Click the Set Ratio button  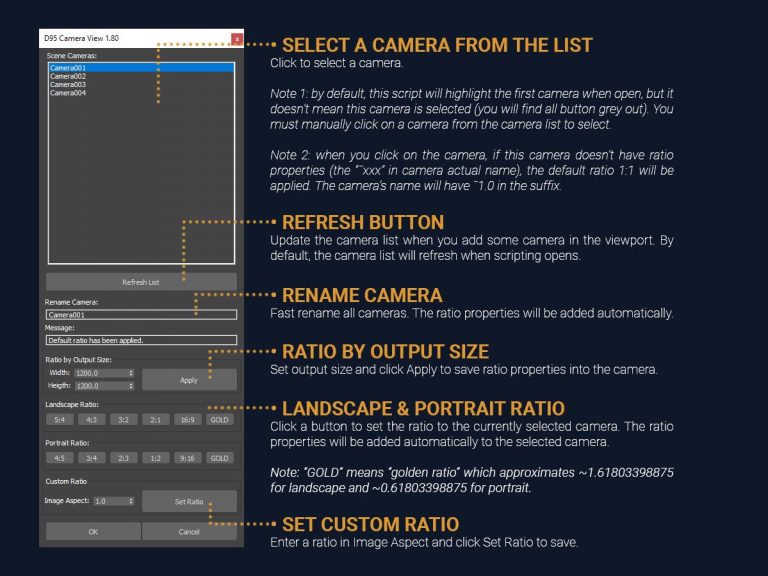(189, 501)
